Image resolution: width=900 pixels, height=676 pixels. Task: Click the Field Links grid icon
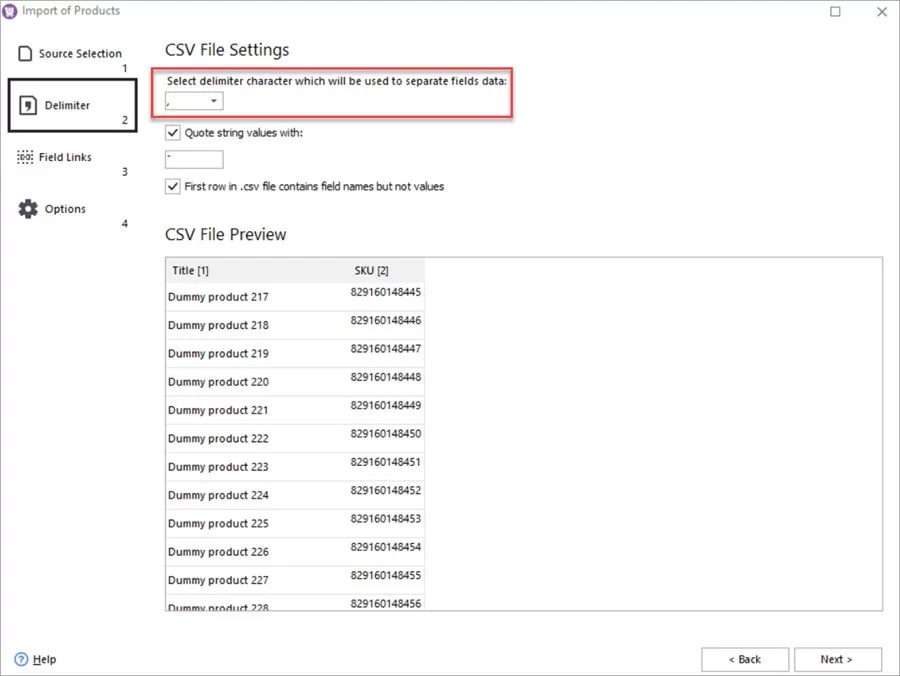coord(27,156)
